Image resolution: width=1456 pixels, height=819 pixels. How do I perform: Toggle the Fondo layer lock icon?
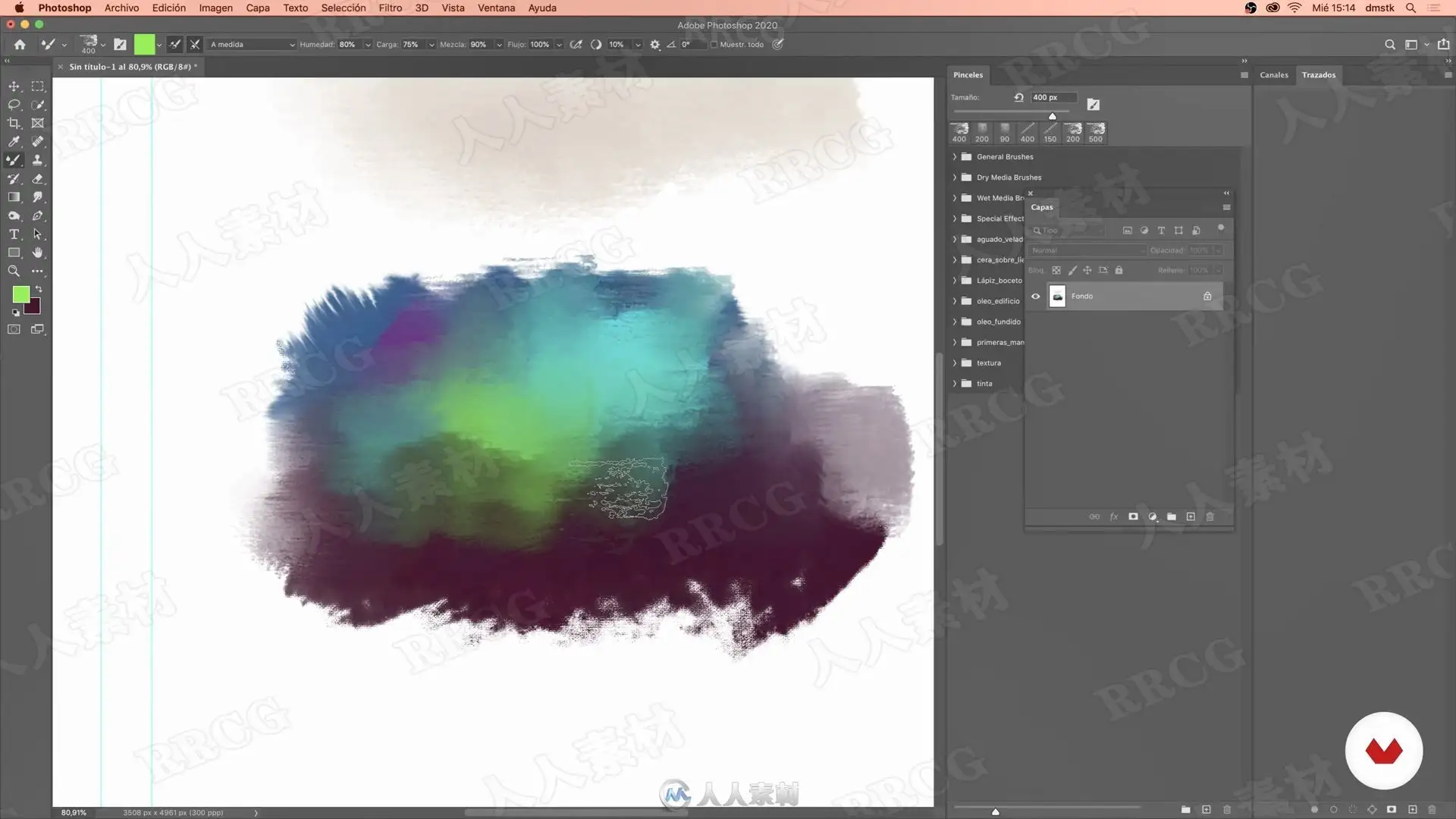click(x=1207, y=297)
